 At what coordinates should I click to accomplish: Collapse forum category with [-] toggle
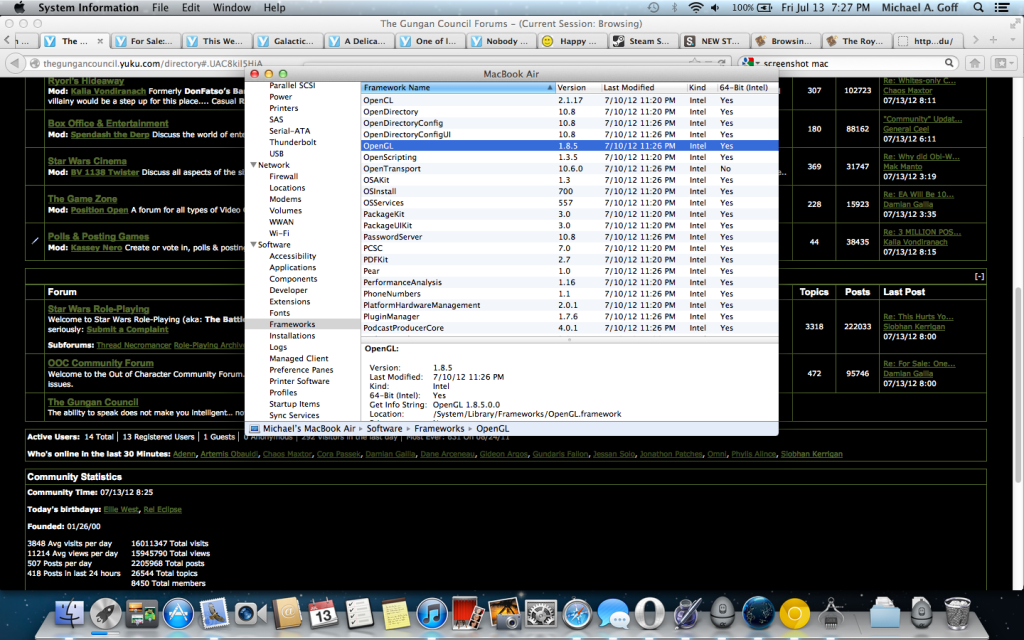pos(979,276)
